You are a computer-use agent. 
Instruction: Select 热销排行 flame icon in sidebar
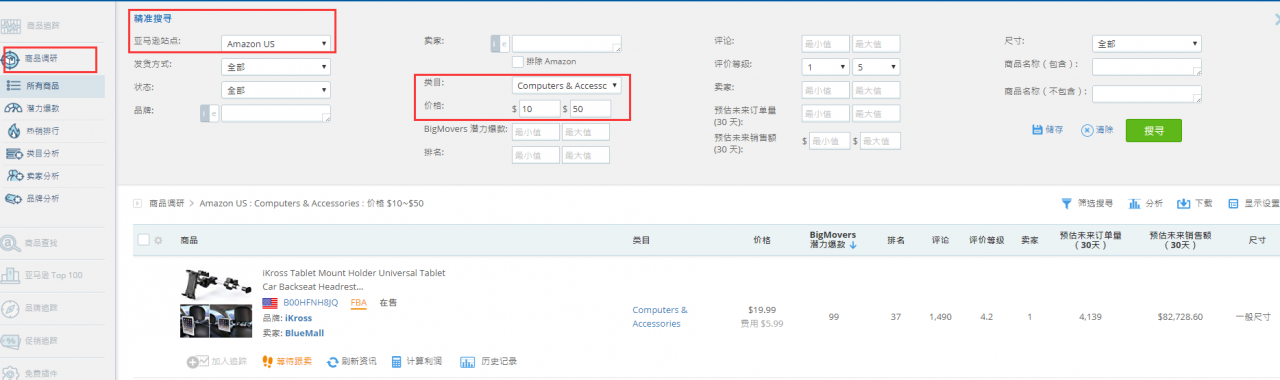coord(14,130)
